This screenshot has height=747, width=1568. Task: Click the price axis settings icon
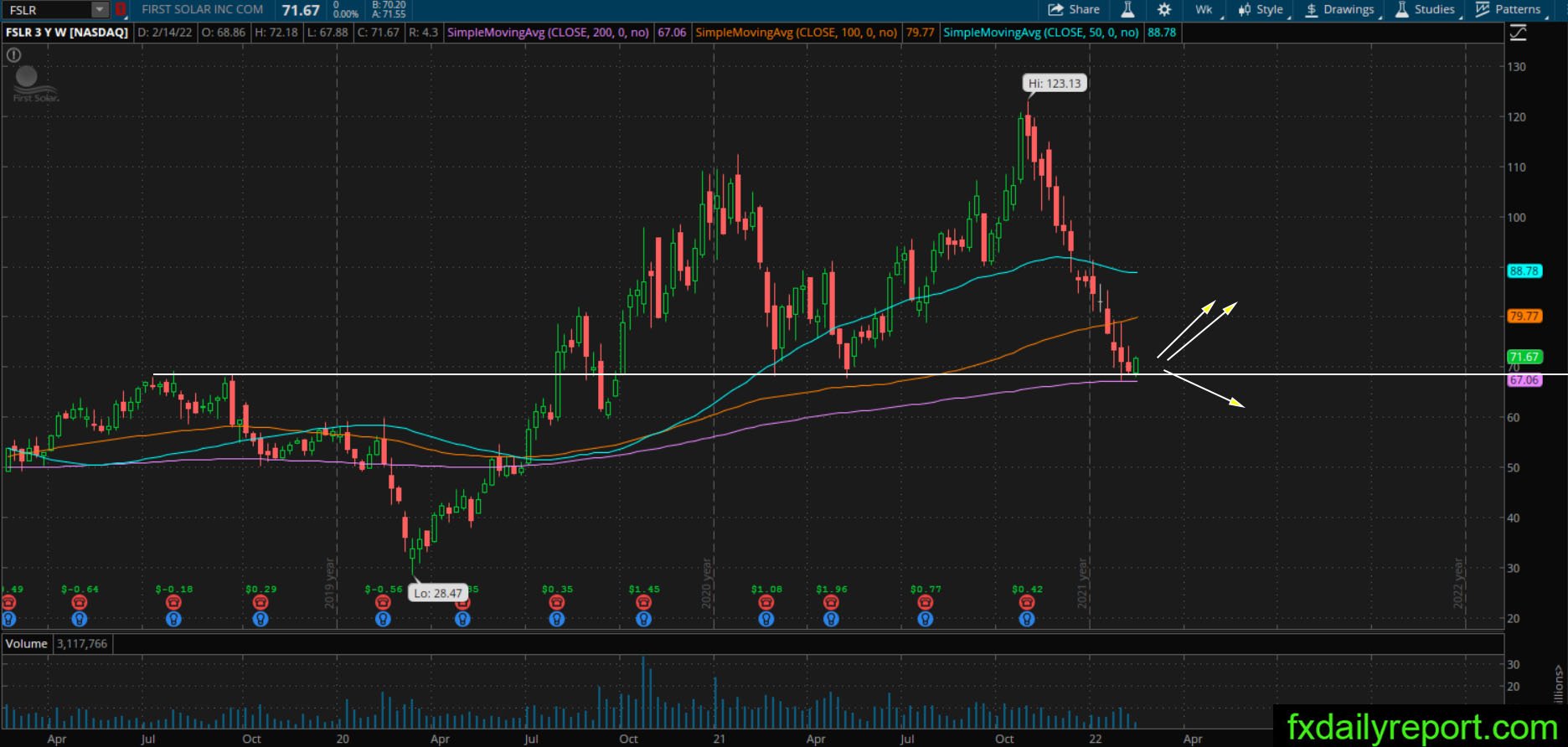point(1518,33)
